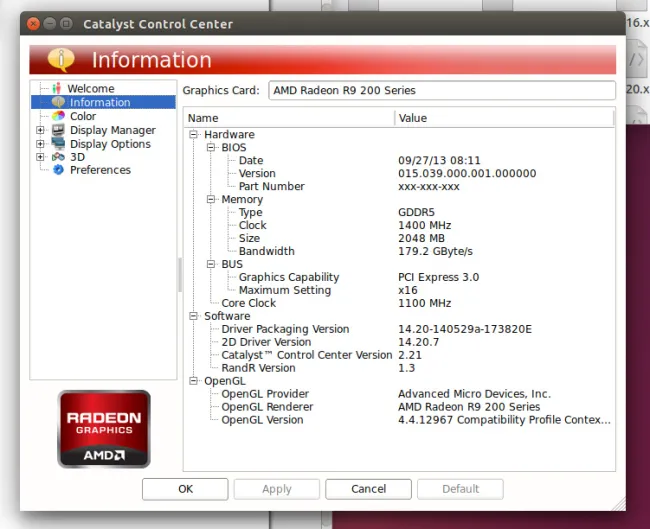
Task: Expand the Display Manager tree node
Action: pyautogui.click(x=40, y=130)
